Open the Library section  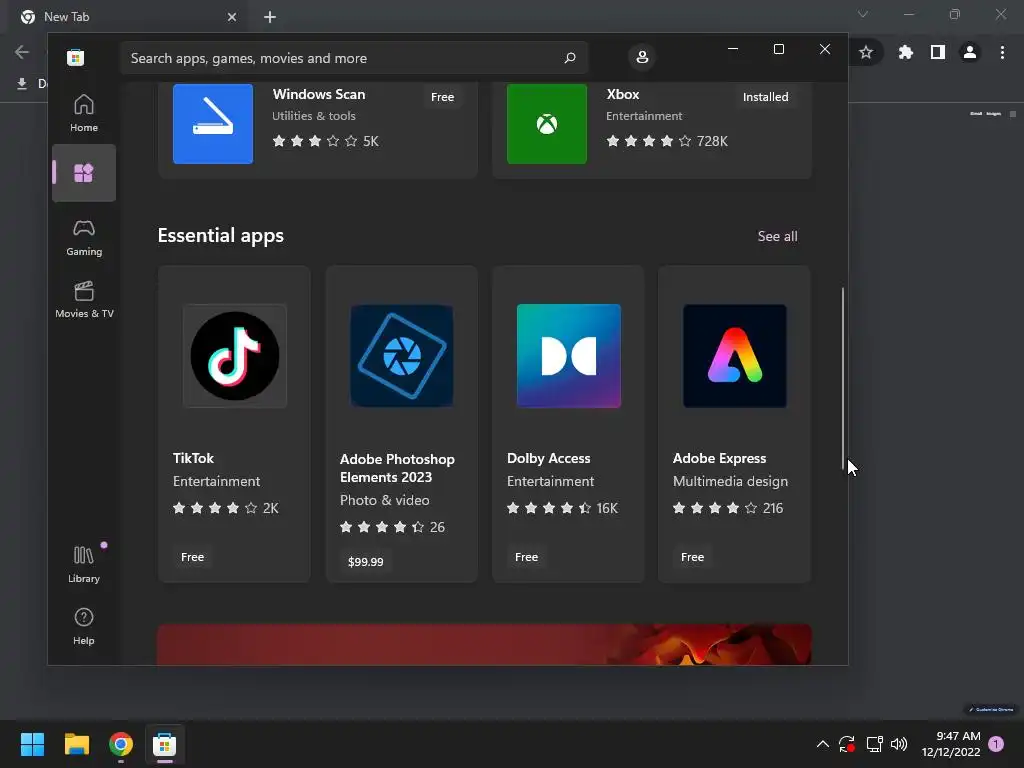click(x=84, y=564)
